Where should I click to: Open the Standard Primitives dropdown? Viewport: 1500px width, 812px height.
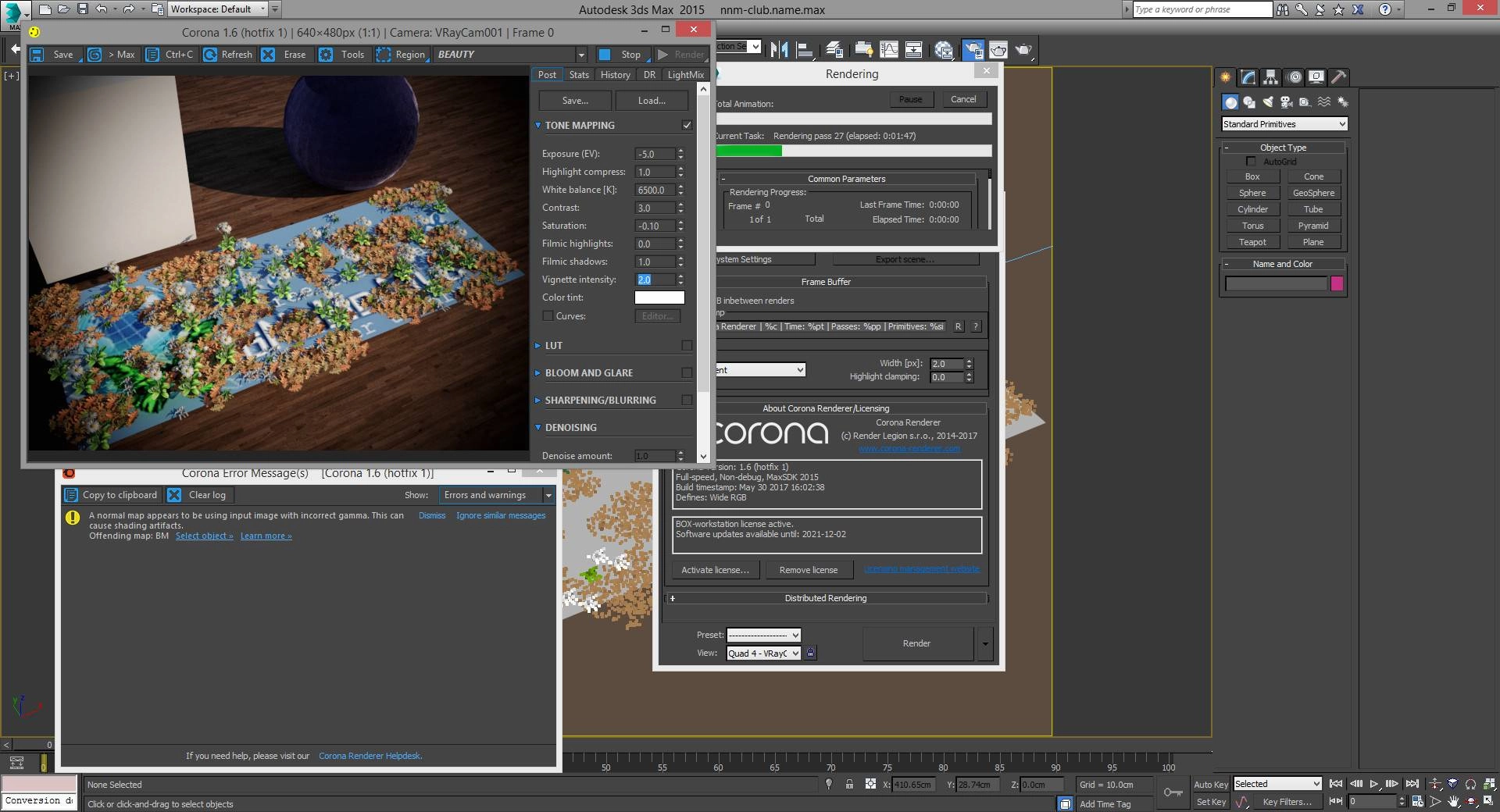[1284, 124]
